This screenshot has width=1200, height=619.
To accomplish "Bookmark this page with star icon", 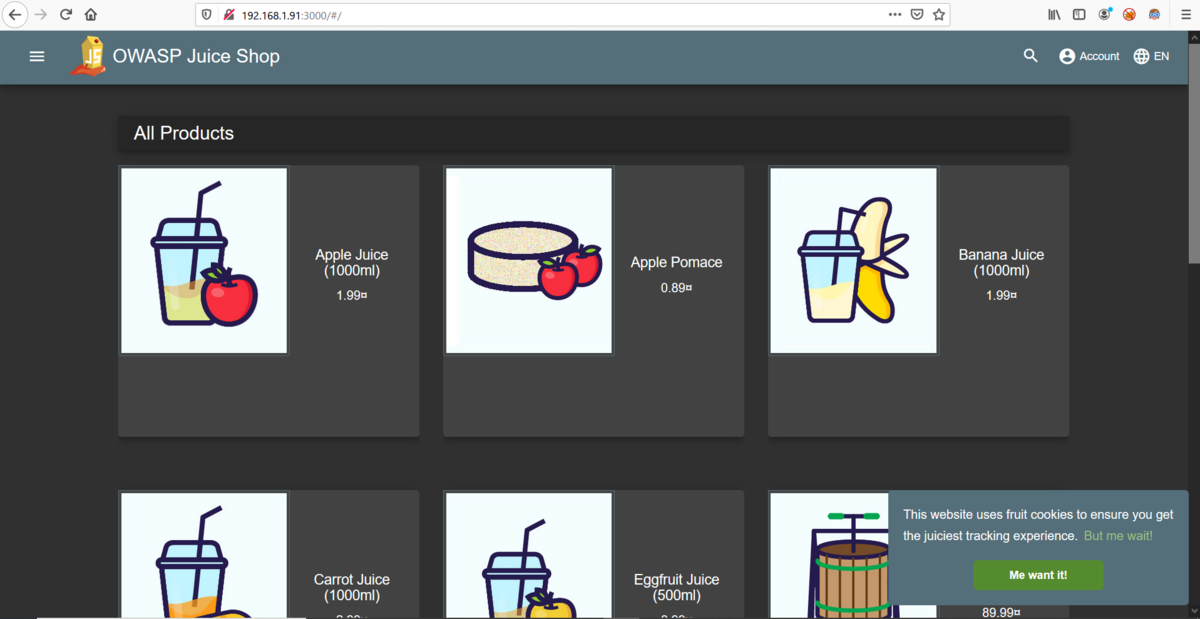I will pos(939,15).
